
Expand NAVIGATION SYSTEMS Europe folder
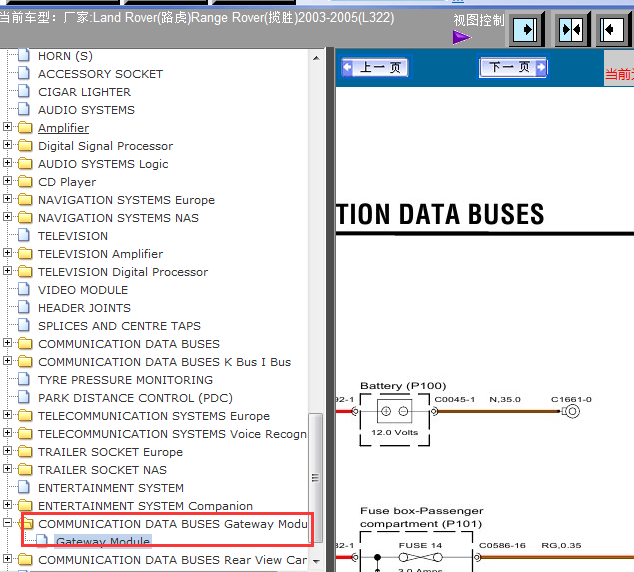(7, 199)
